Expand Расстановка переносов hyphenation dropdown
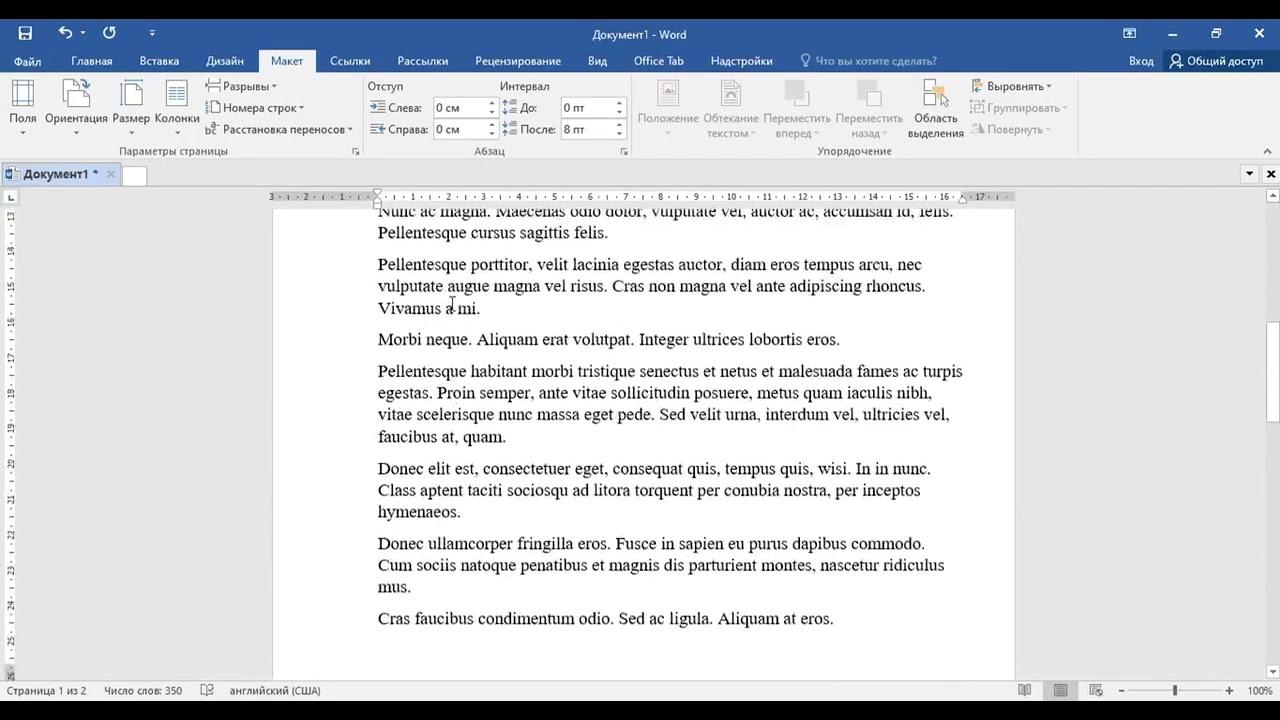This screenshot has width=1280, height=720. tap(279, 129)
